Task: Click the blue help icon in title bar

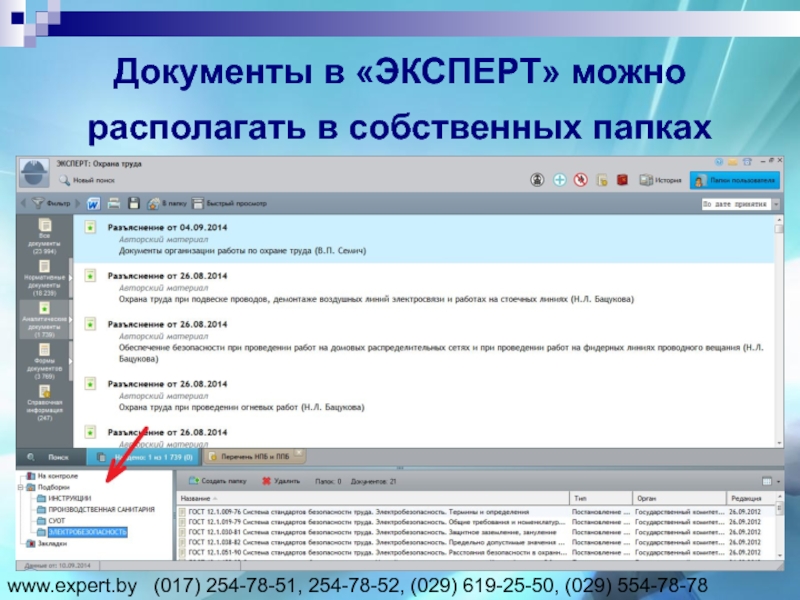Action: tap(719, 162)
